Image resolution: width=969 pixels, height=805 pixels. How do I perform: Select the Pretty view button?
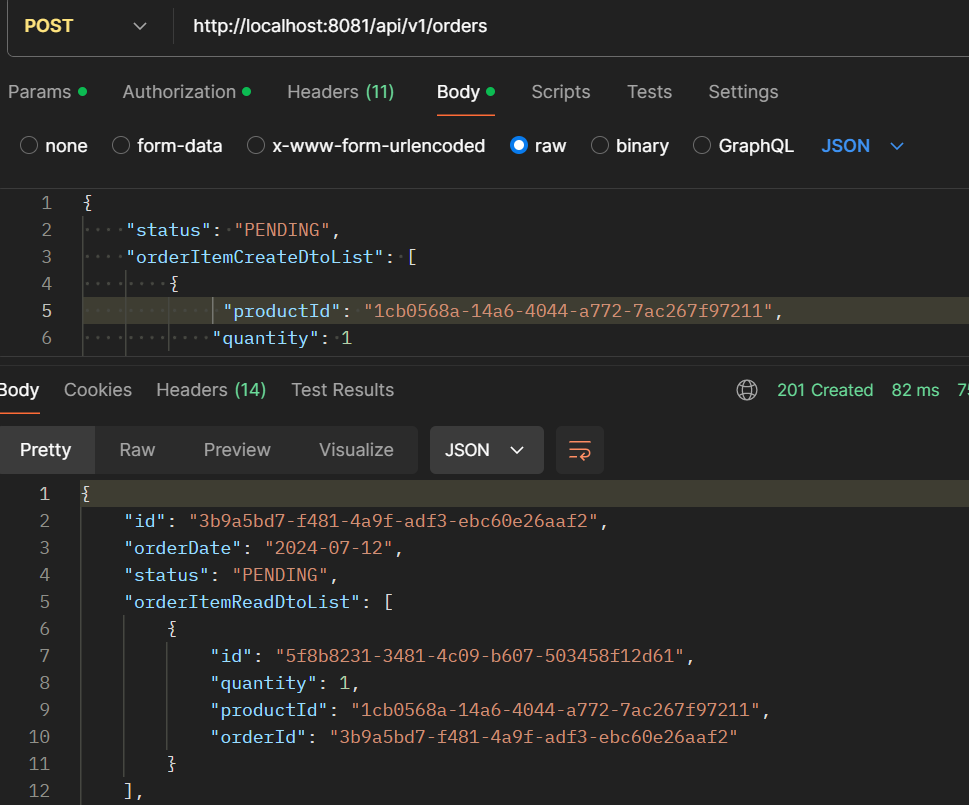(x=46, y=450)
